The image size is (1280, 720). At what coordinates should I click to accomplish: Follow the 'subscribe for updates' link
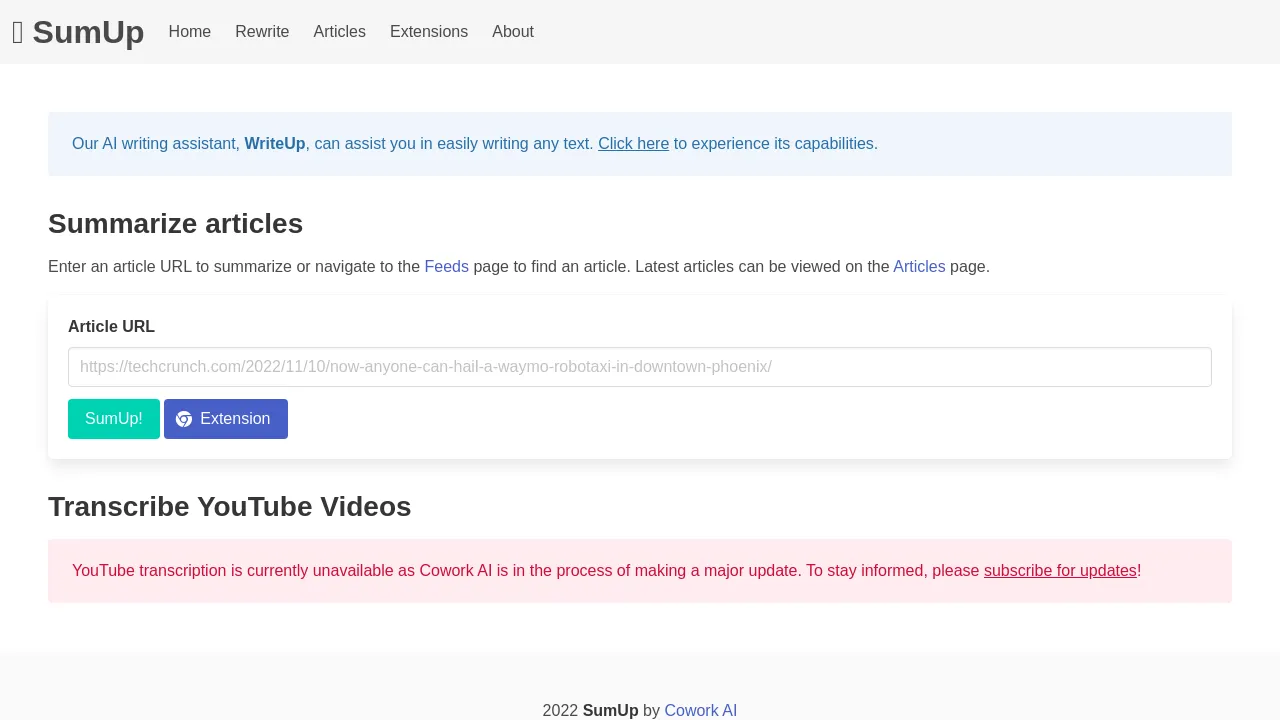1060,571
